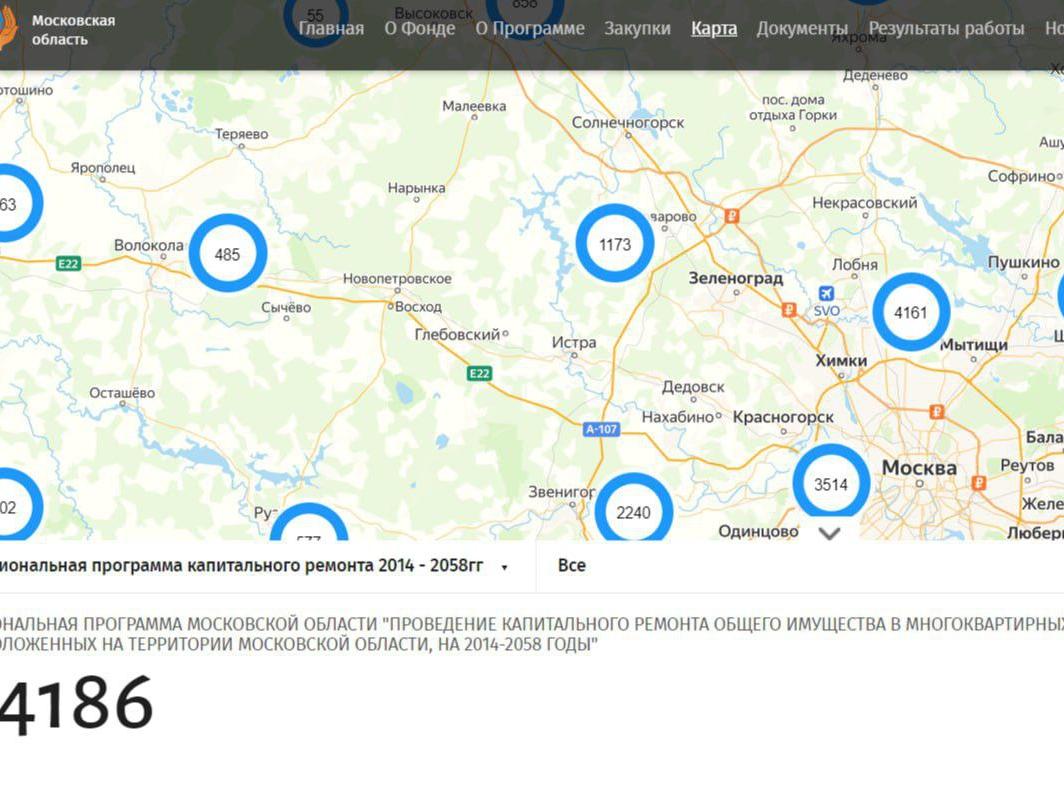Open the О Программе menu item

pyautogui.click(x=530, y=28)
